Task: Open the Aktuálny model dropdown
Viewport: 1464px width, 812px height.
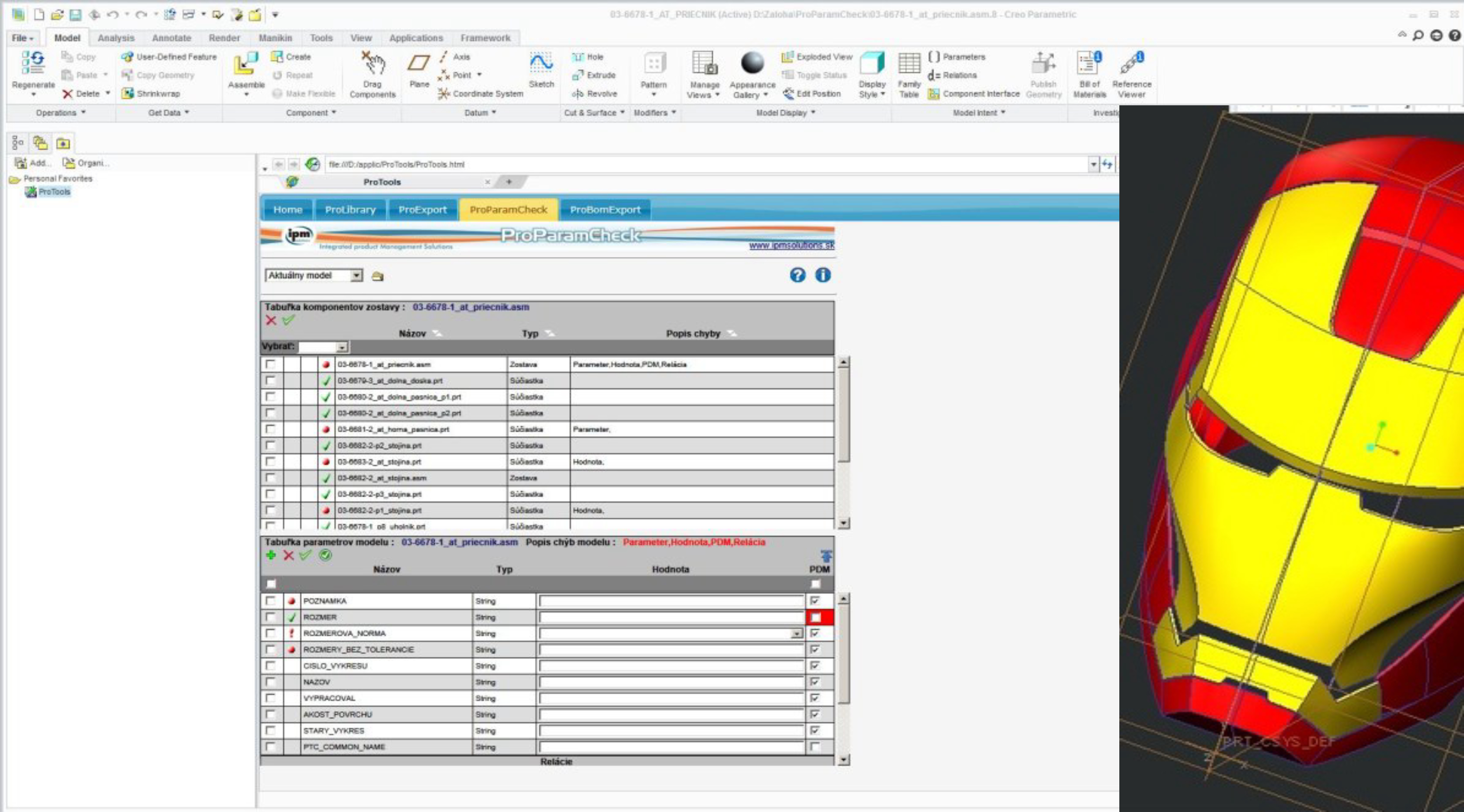Action: point(356,276)
